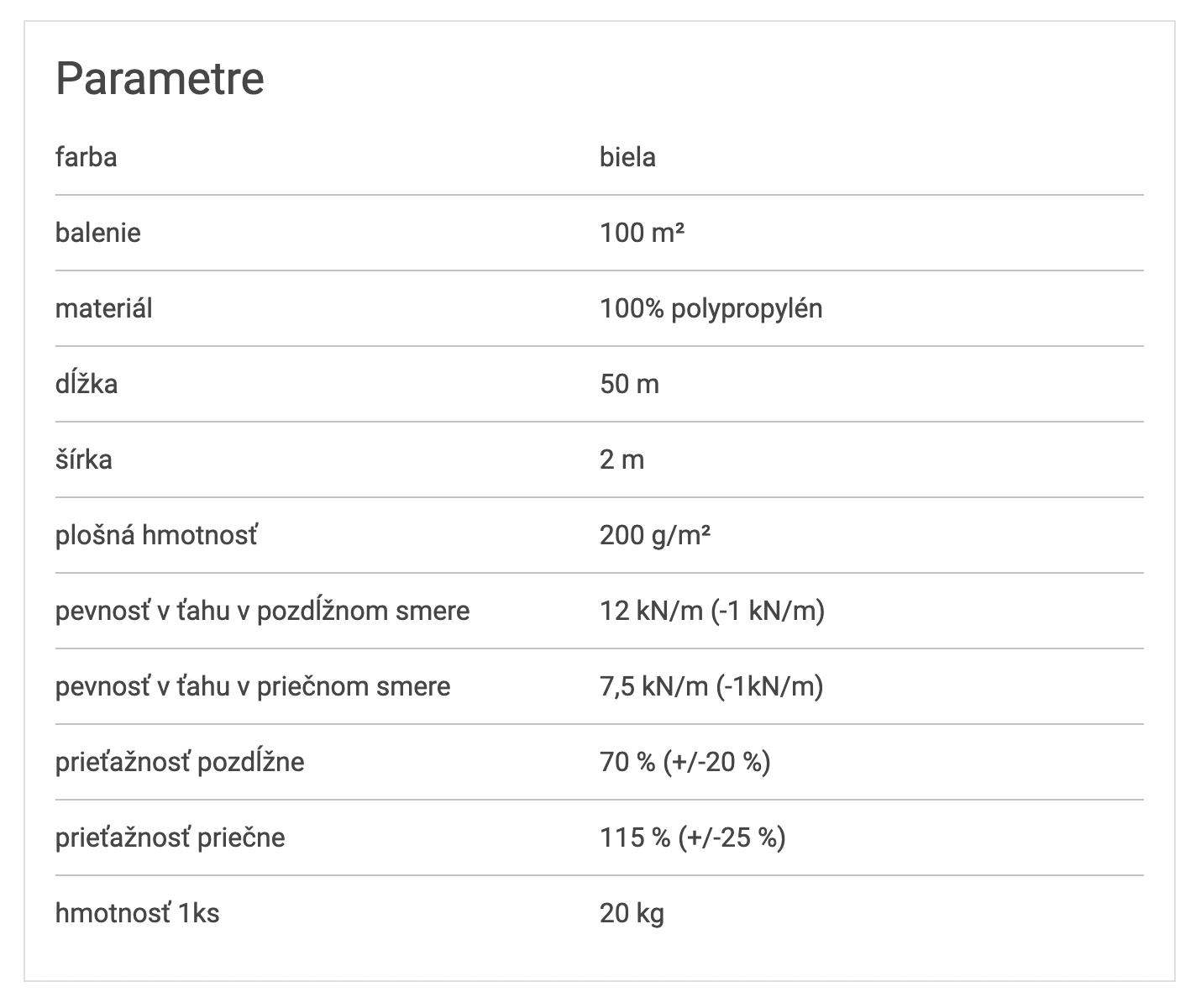Click the 200 g/m² value
The width and height of the screenshot is (1196, 1008).
coord(655,535)
